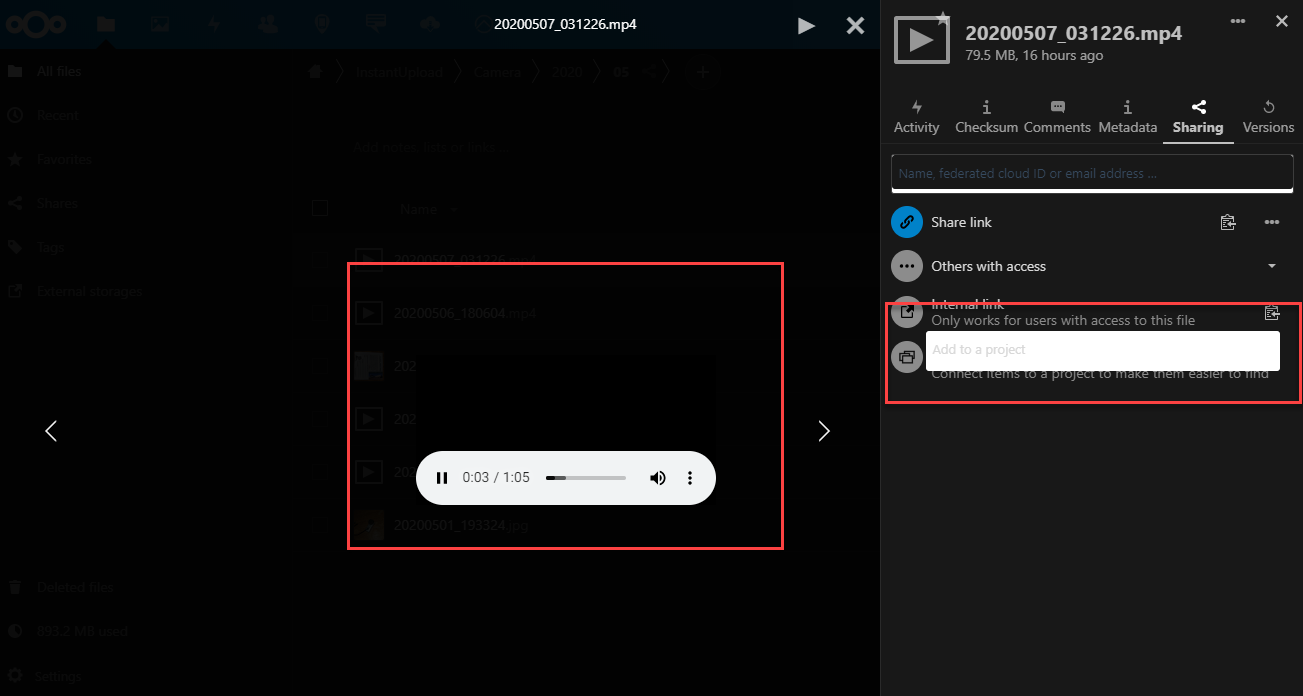Mute the video audio
Image resolution: width=1303 pixels, height=696 pixels.
pyautogui.click(x=658, y=477)
